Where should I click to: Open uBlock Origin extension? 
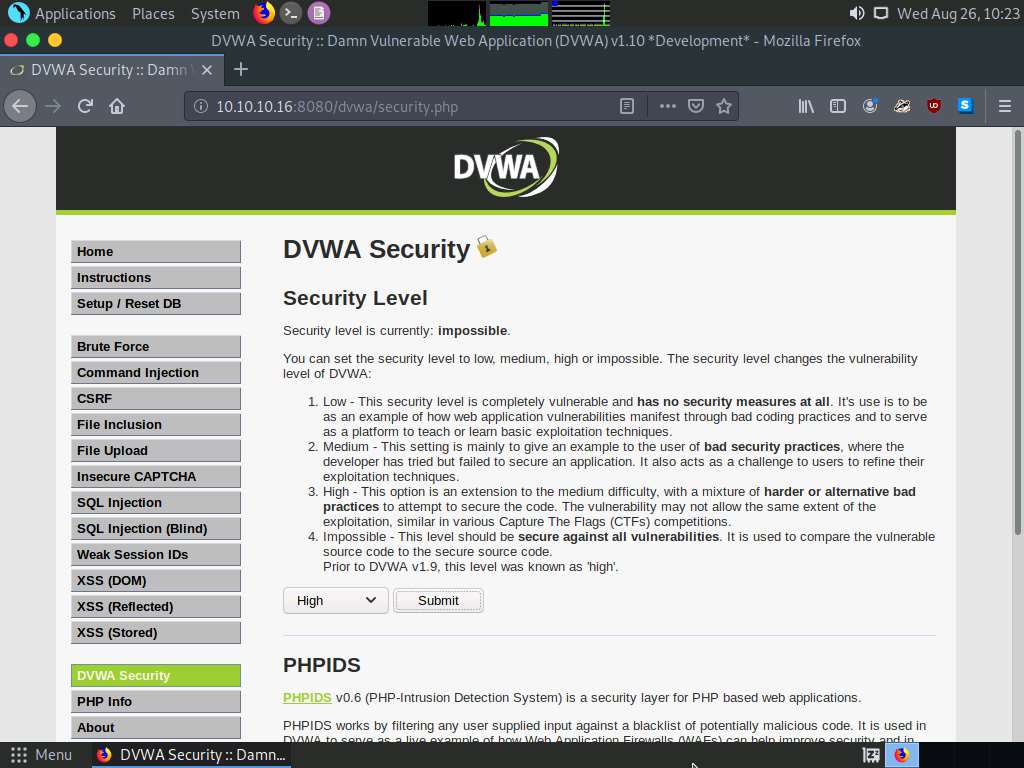(x=933, y=106)
